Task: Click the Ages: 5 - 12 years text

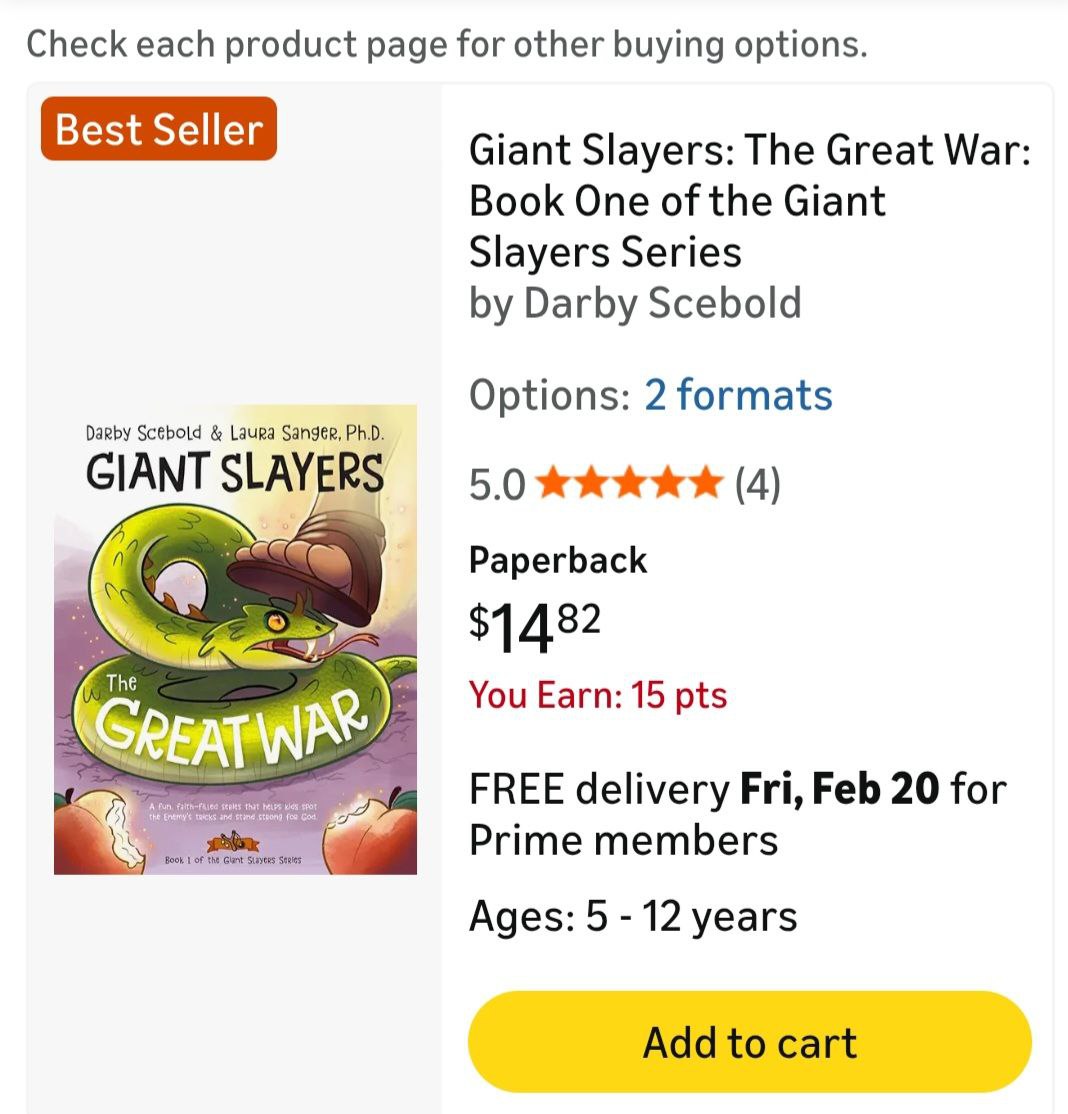Action: pyautogui.click(x=633, y=915)
